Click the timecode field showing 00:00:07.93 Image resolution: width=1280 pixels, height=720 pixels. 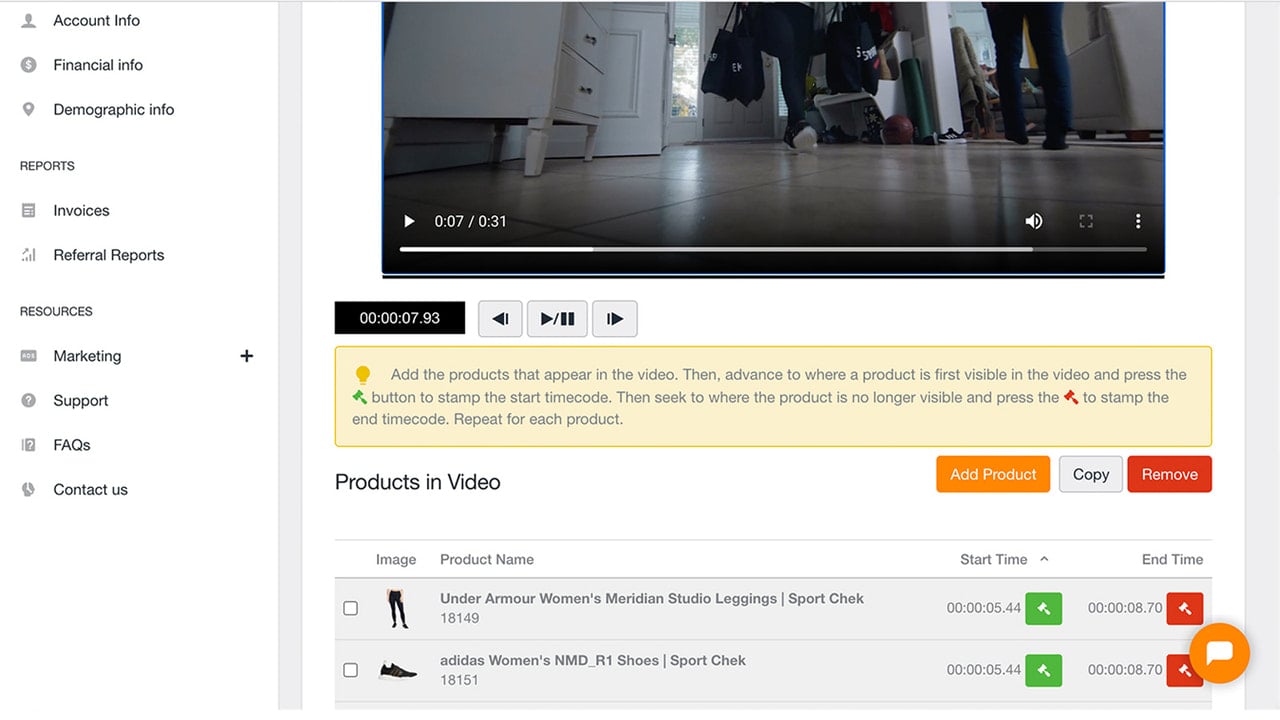pyautogui.click(x=400, y=318)
